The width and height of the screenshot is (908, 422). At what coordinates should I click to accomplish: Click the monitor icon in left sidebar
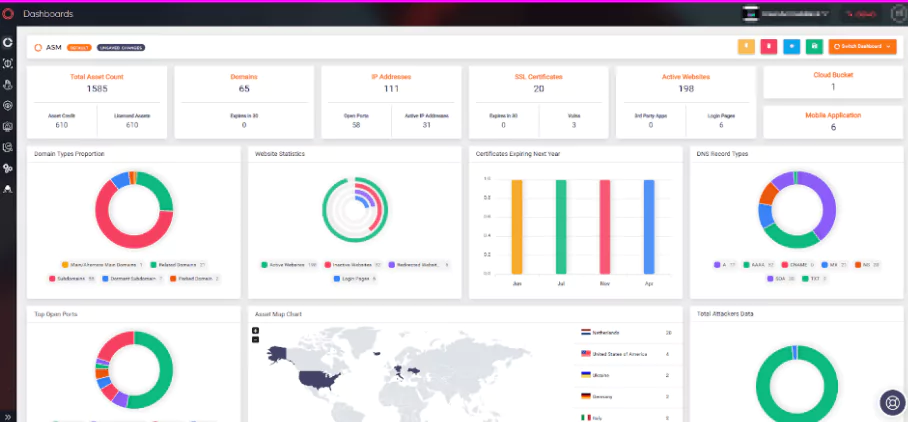8,126
